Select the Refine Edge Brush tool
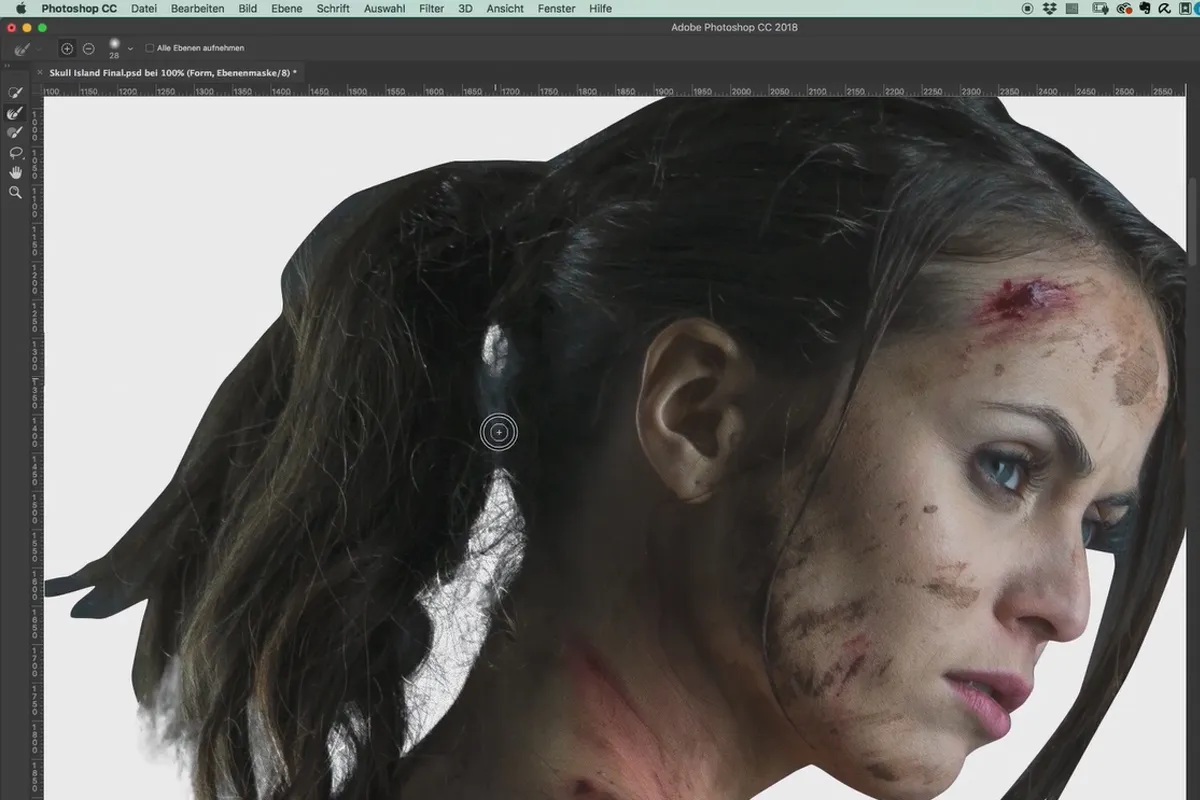The width and height of the screenshot is (1200, 800). tap(15, 112)
